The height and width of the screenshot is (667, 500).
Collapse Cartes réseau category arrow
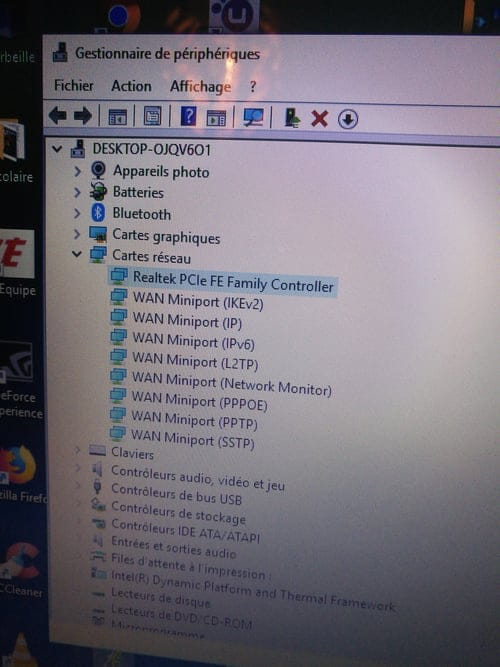click(77, 254)
